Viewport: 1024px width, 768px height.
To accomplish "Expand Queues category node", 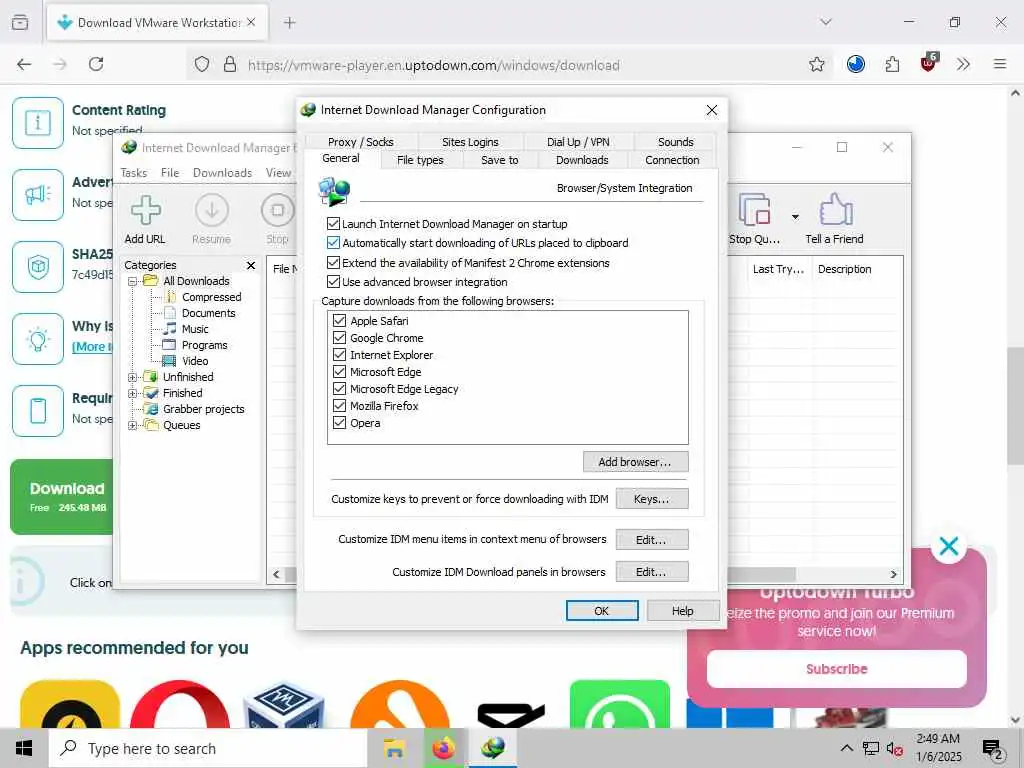I will click(133, 426).
